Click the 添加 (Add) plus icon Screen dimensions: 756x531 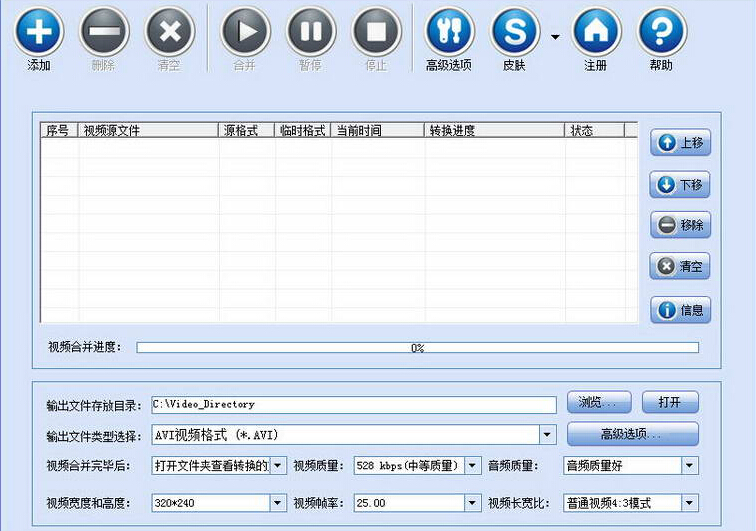39,31
